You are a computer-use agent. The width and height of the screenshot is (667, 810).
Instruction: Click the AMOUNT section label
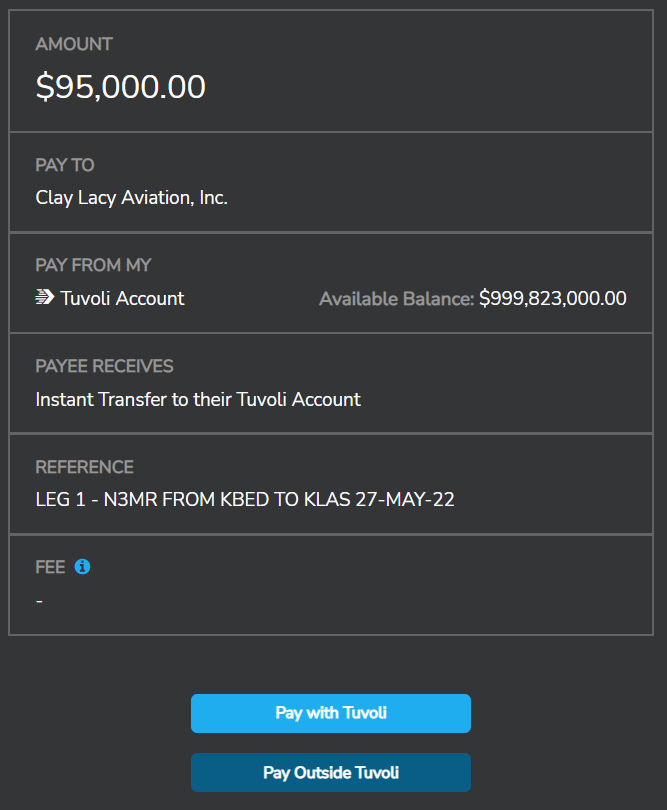coord(74,44)
